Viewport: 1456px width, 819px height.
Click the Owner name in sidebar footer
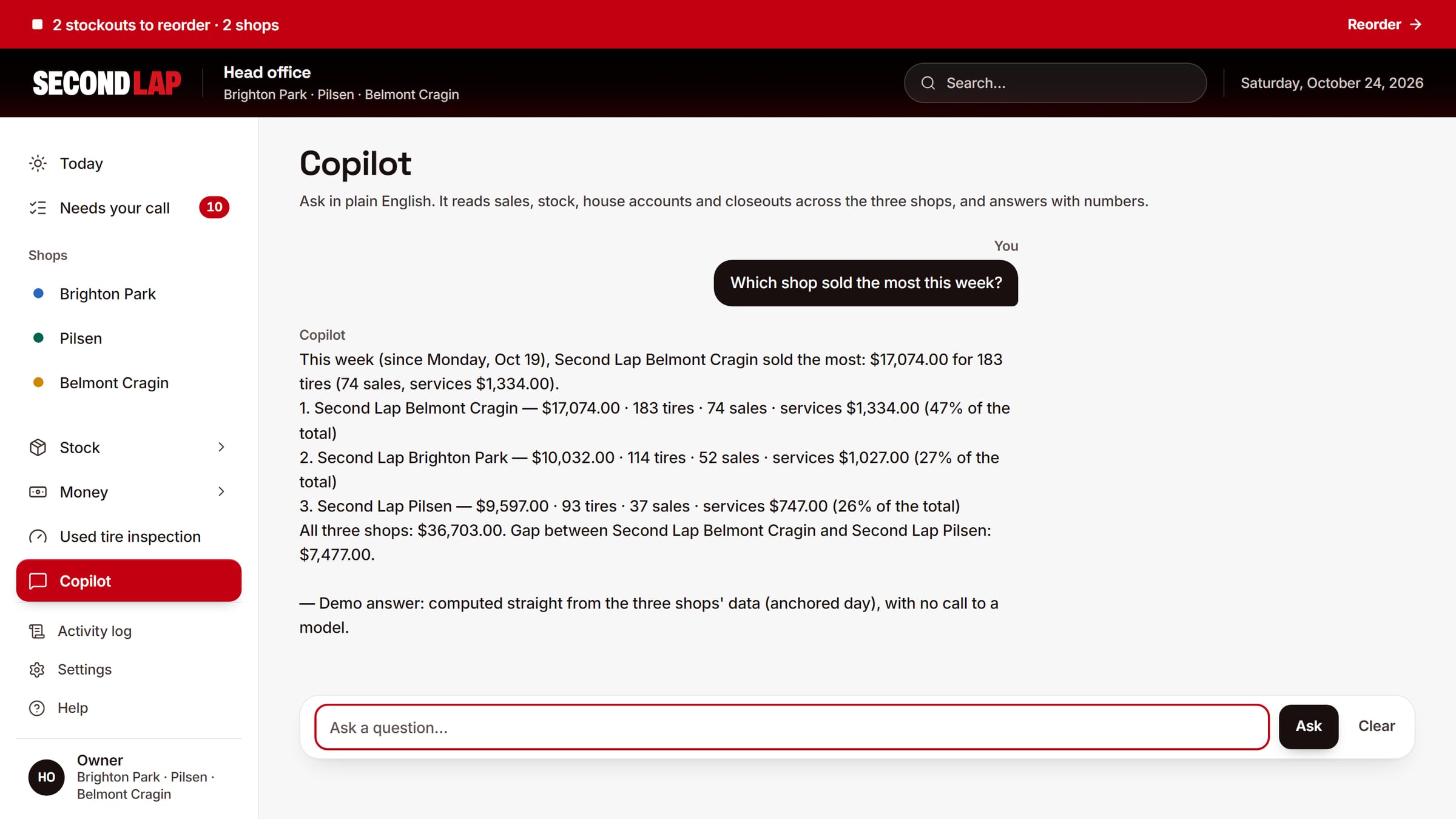click(99, 760)
